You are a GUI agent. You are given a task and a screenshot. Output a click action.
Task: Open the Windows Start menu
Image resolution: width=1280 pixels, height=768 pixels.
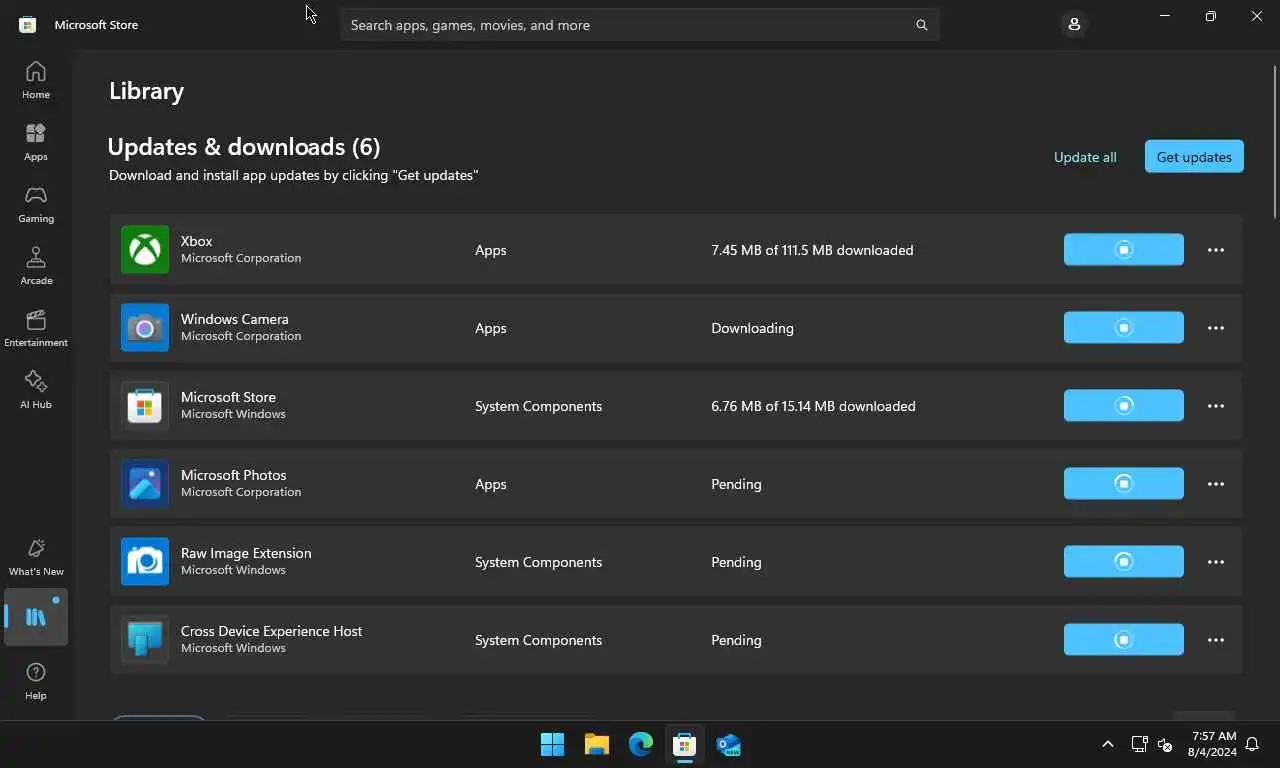(552, 745)
